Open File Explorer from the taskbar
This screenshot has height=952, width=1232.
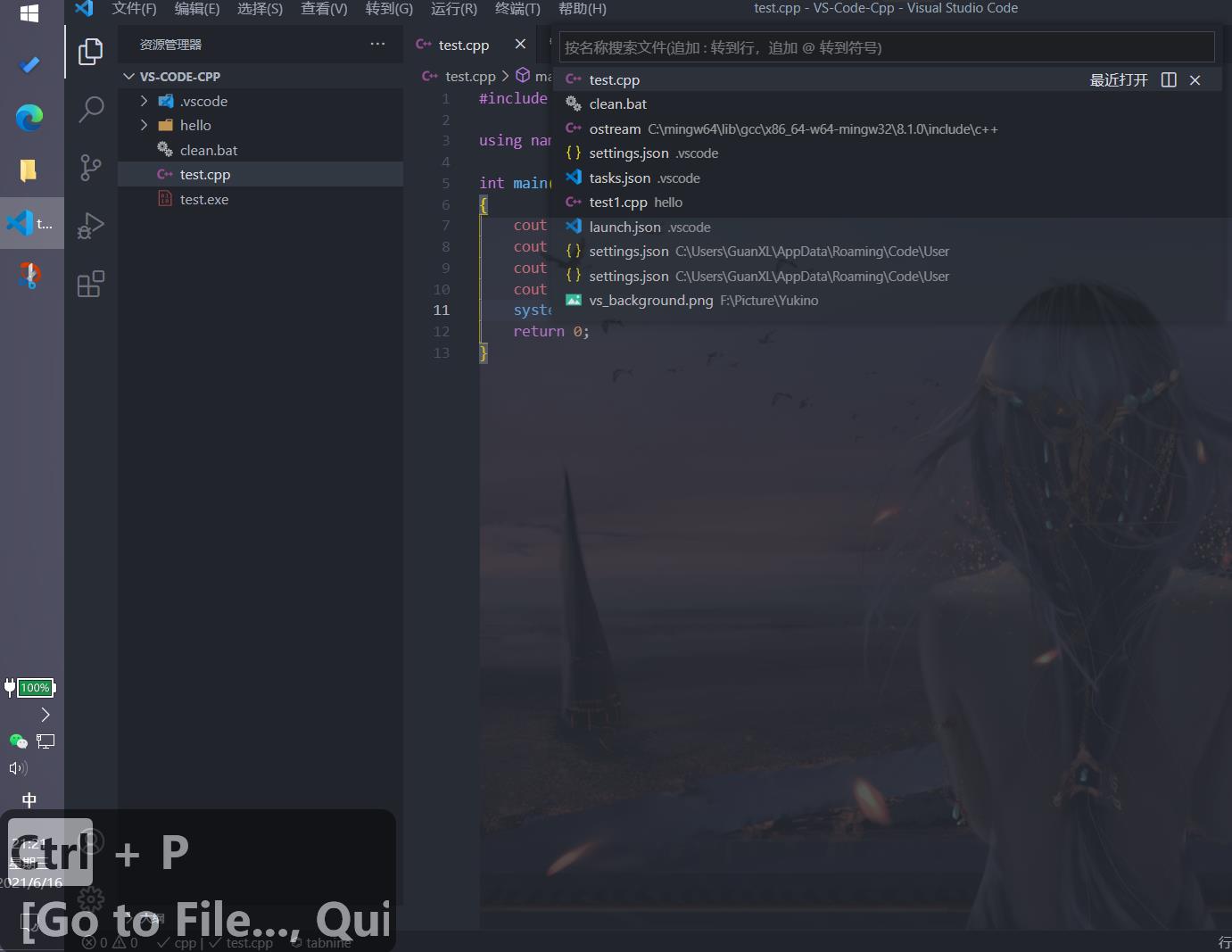(x=29, y=170)
